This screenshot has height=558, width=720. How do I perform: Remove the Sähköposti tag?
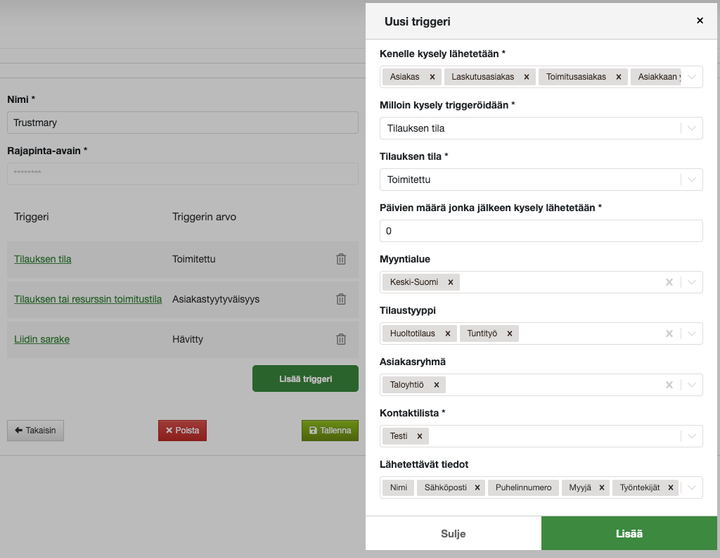pos(477,488)
